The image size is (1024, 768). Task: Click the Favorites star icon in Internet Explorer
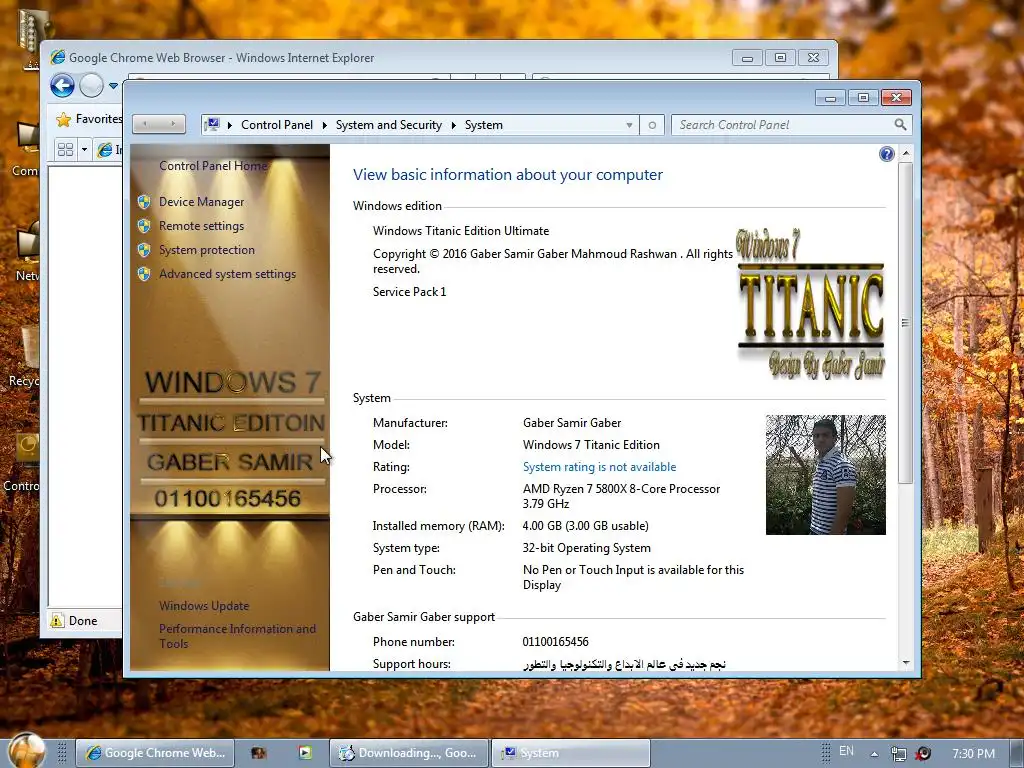[x=63, y=120]
